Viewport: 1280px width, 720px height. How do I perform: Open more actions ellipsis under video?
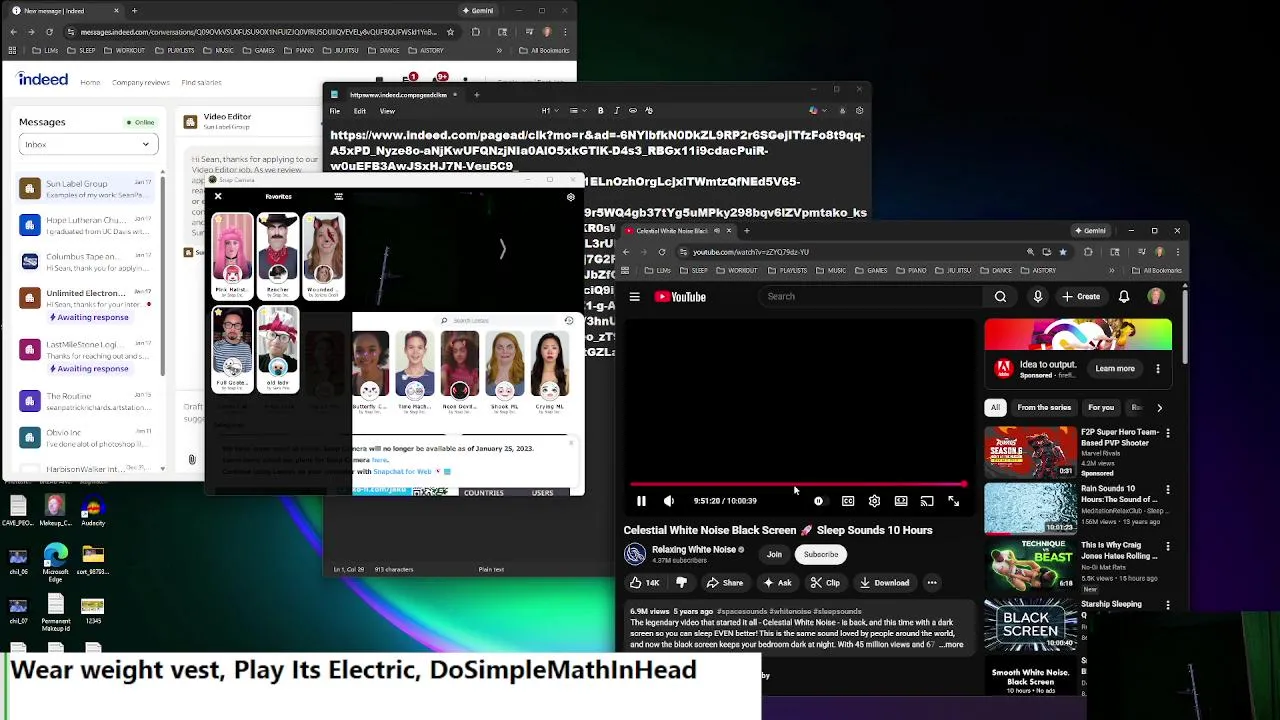(931, 583)
